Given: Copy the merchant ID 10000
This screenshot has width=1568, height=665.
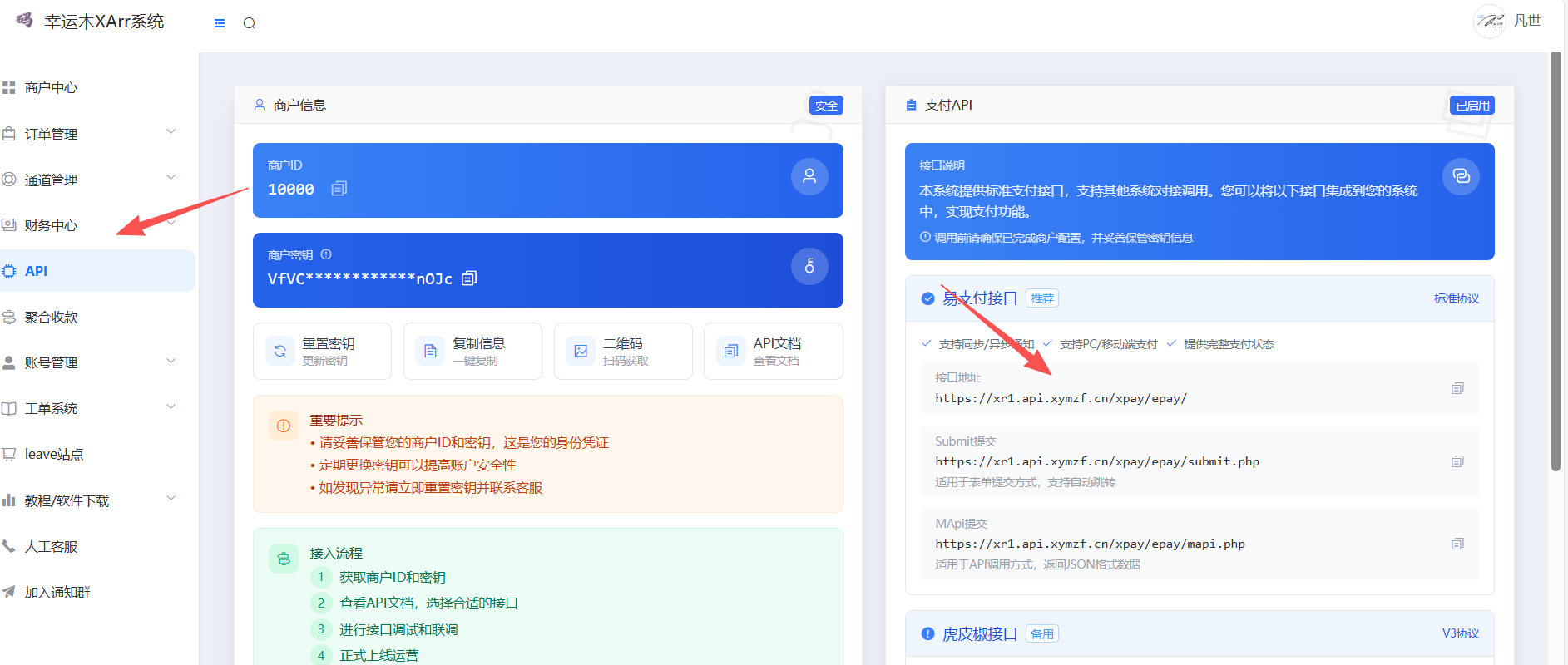Looking at the screenshot, I should coord(339,189).
